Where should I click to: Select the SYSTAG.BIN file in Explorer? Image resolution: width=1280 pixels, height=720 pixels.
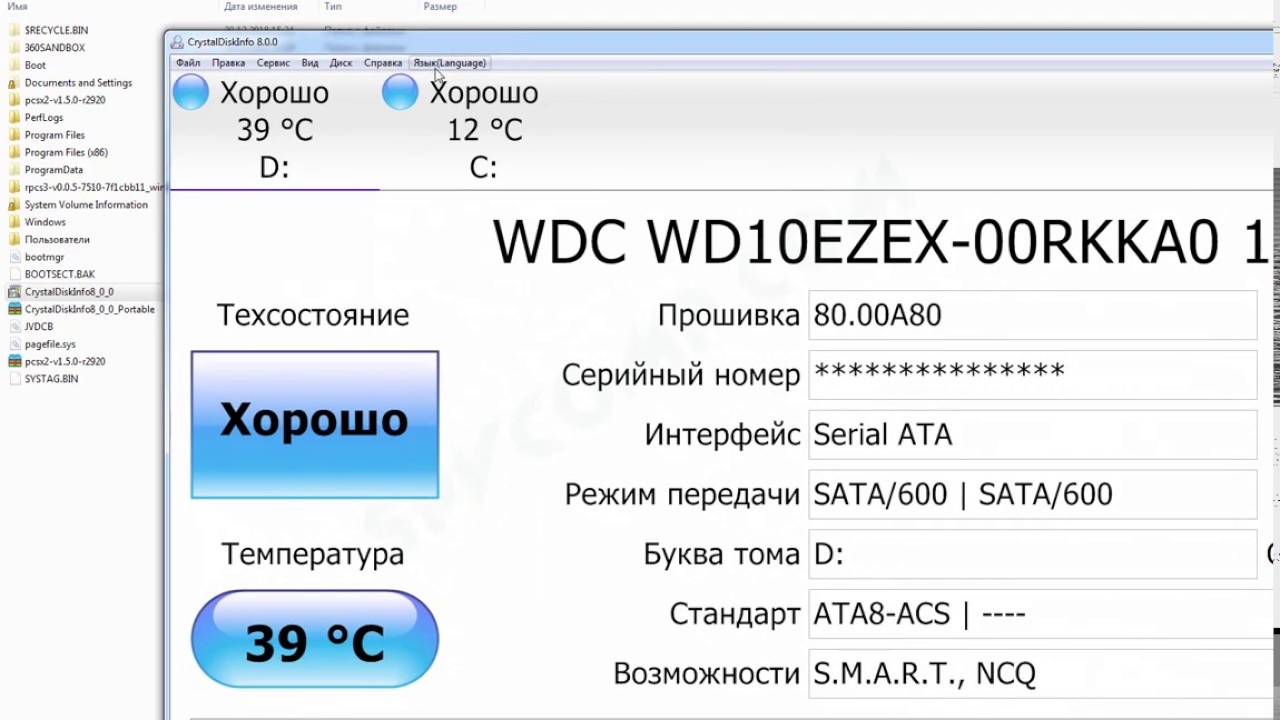coord(51,379)
